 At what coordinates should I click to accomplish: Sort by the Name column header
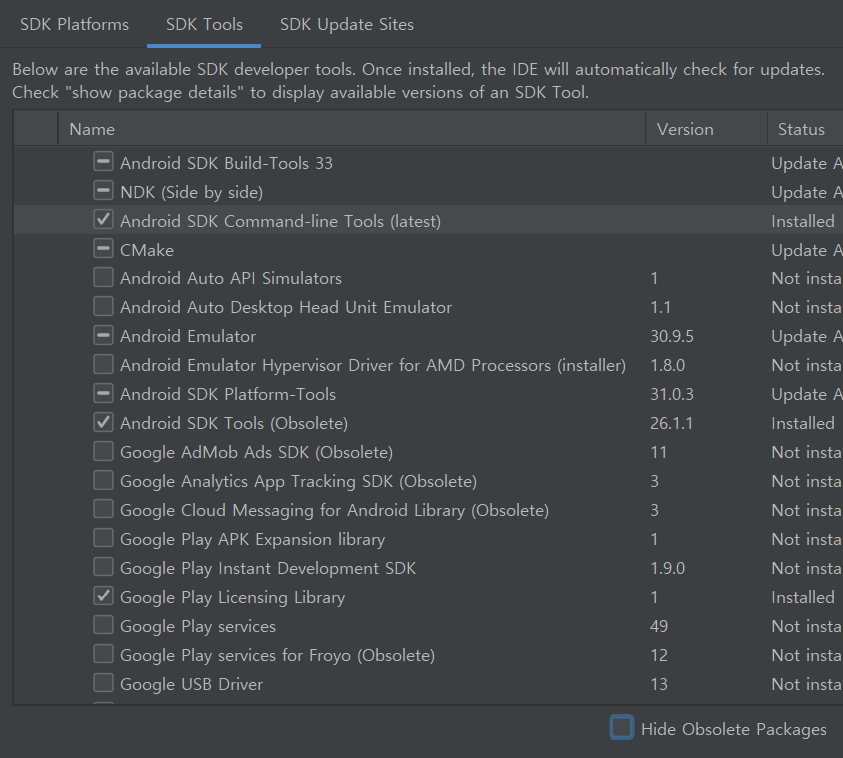pyautogui.click(x=352, y=129)
